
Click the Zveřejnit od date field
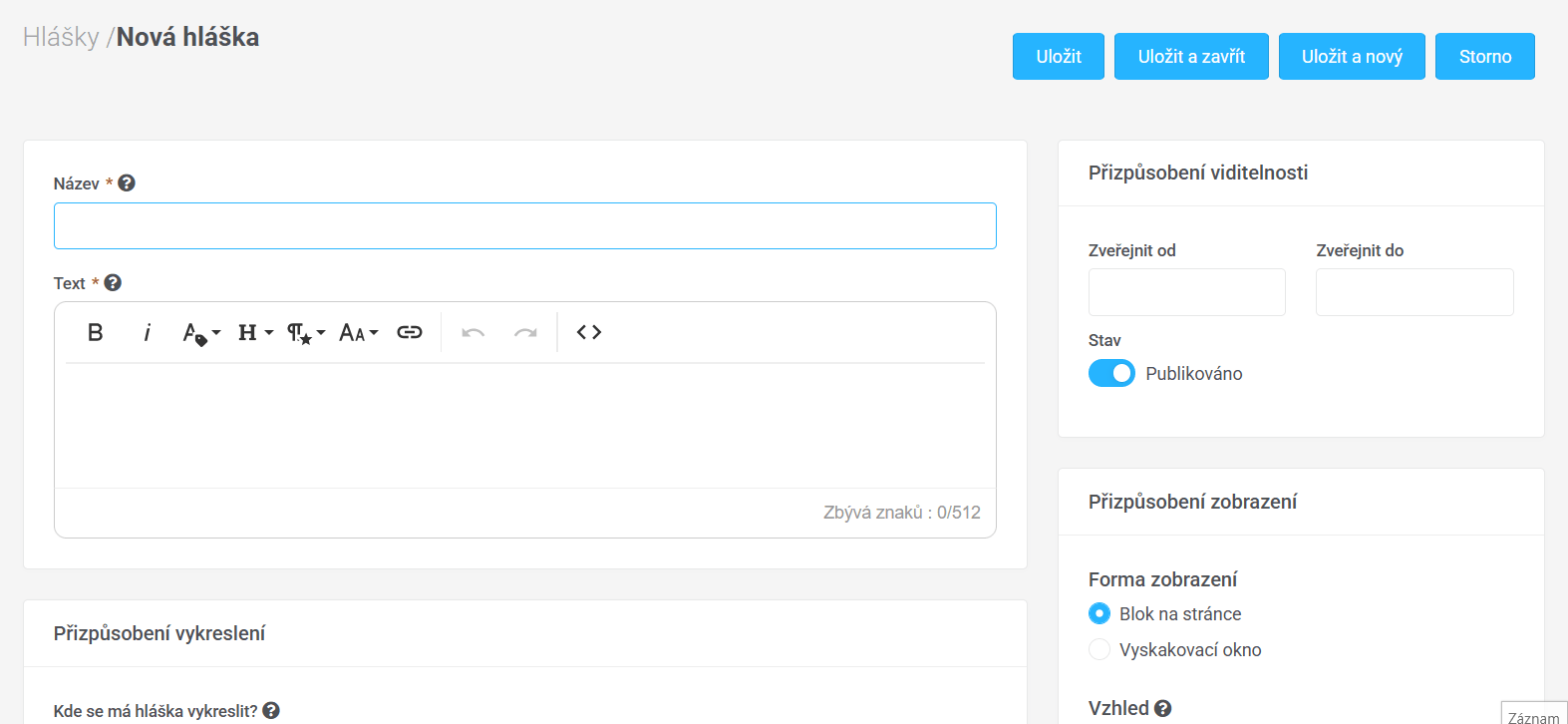1186,292
